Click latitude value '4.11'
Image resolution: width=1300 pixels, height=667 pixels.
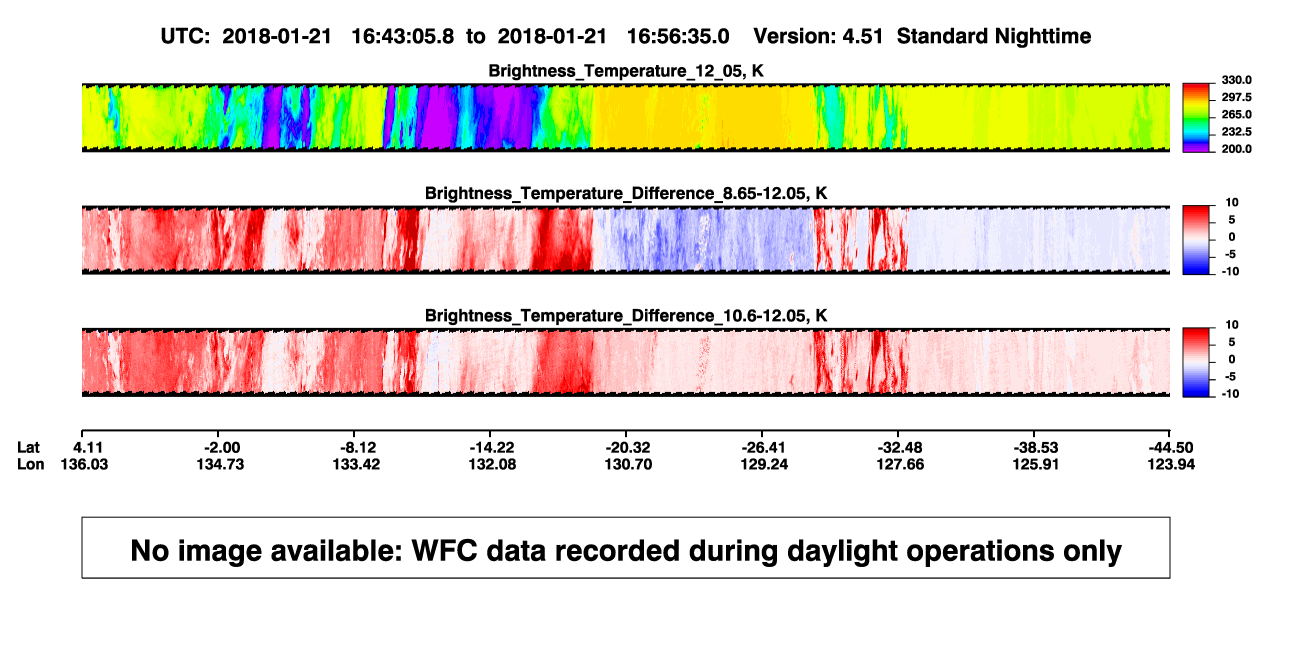(x=89, y=447)
